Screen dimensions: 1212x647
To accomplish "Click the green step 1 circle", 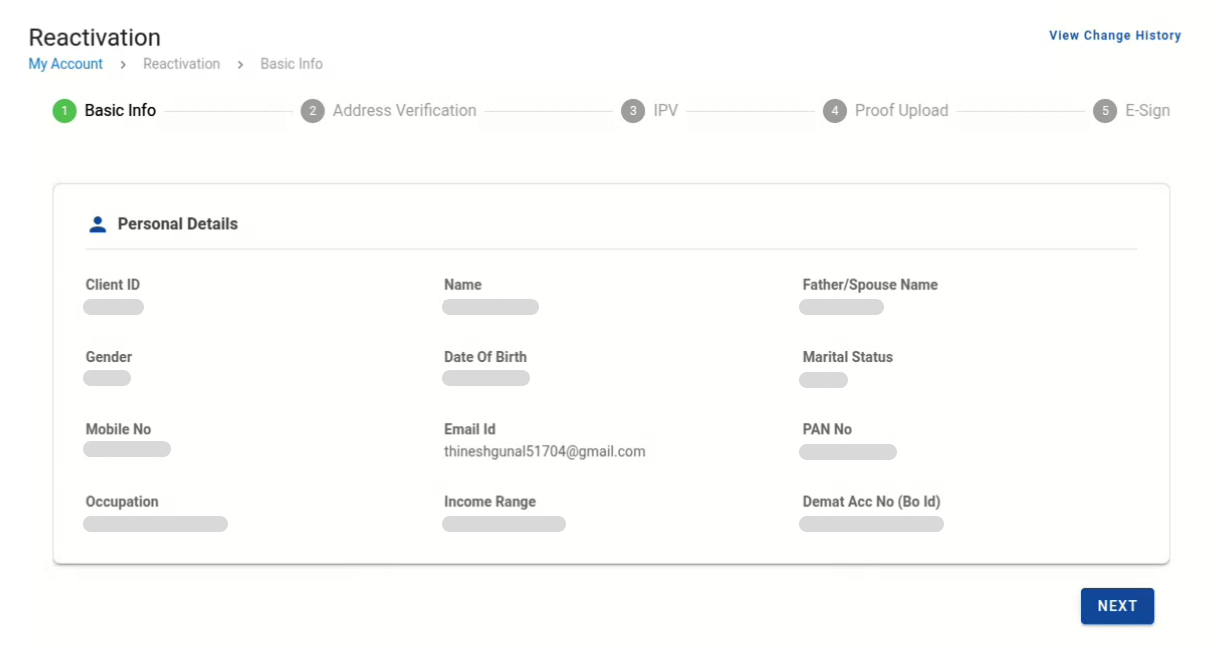I will tap(64, 111).
